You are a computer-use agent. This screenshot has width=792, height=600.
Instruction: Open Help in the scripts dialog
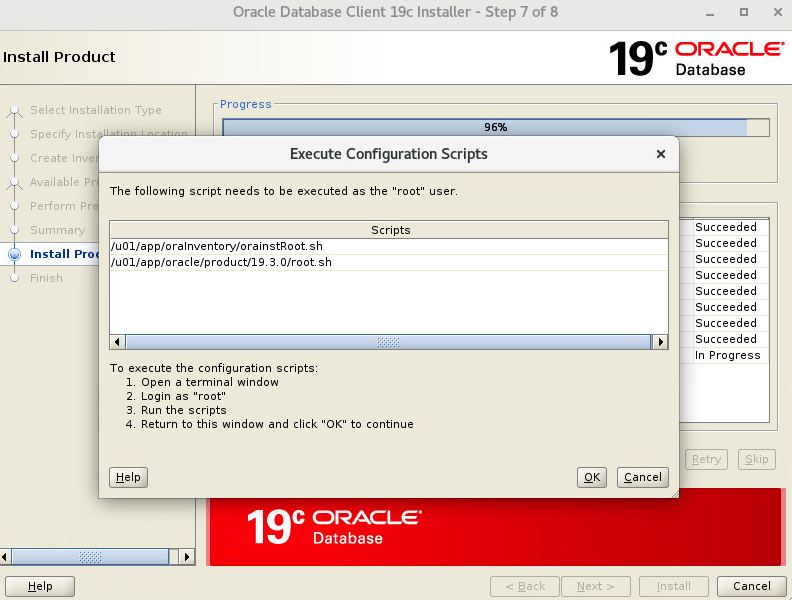[x=128, y=477]
